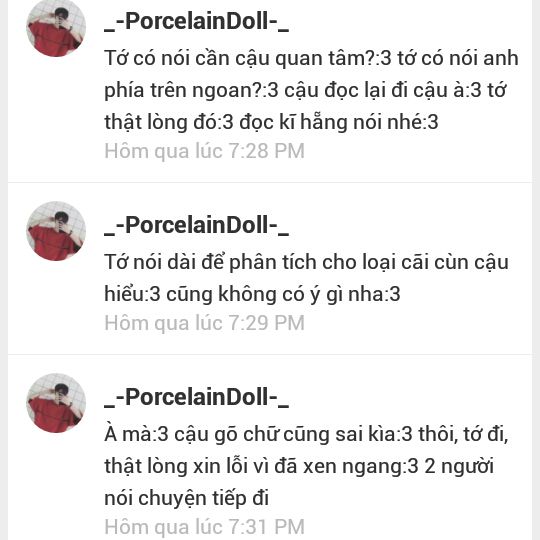
Task: Open _-PorcelainDoll-_ username on the third comment
Action: pyautogui.click(x=196, y=397)
